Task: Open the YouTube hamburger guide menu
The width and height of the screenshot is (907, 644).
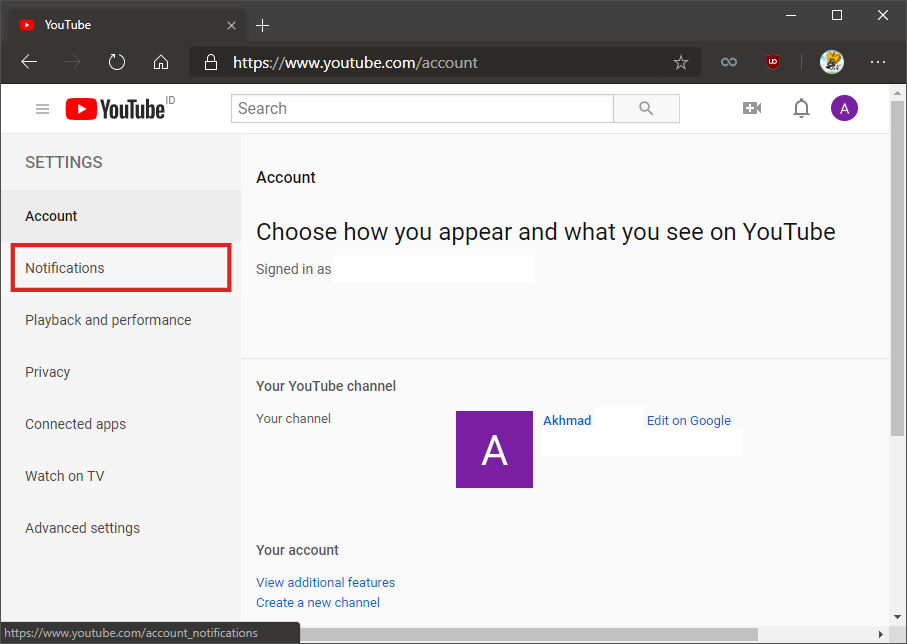Action: point(42,109)
